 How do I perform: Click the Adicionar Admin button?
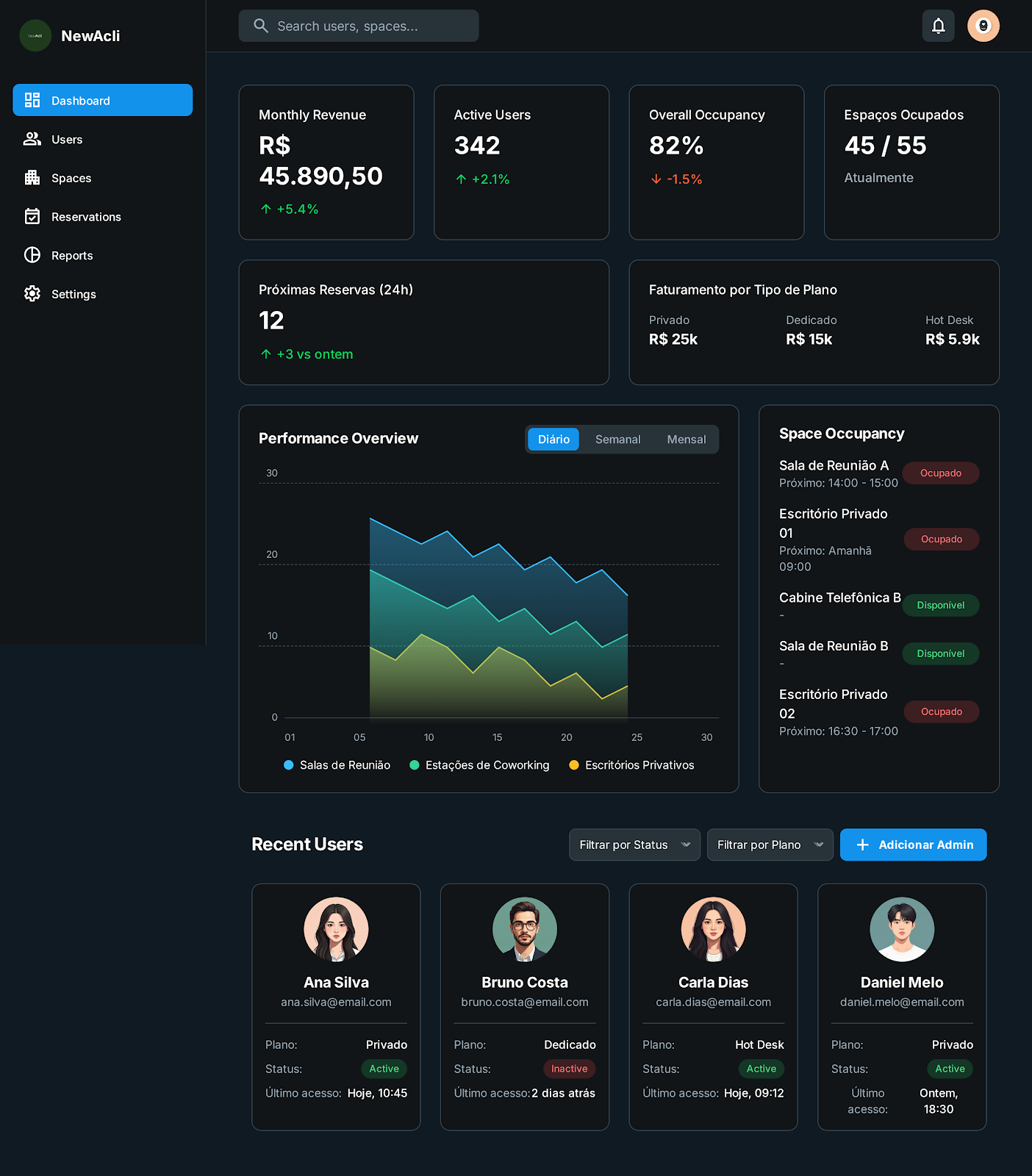click(913, 845)
